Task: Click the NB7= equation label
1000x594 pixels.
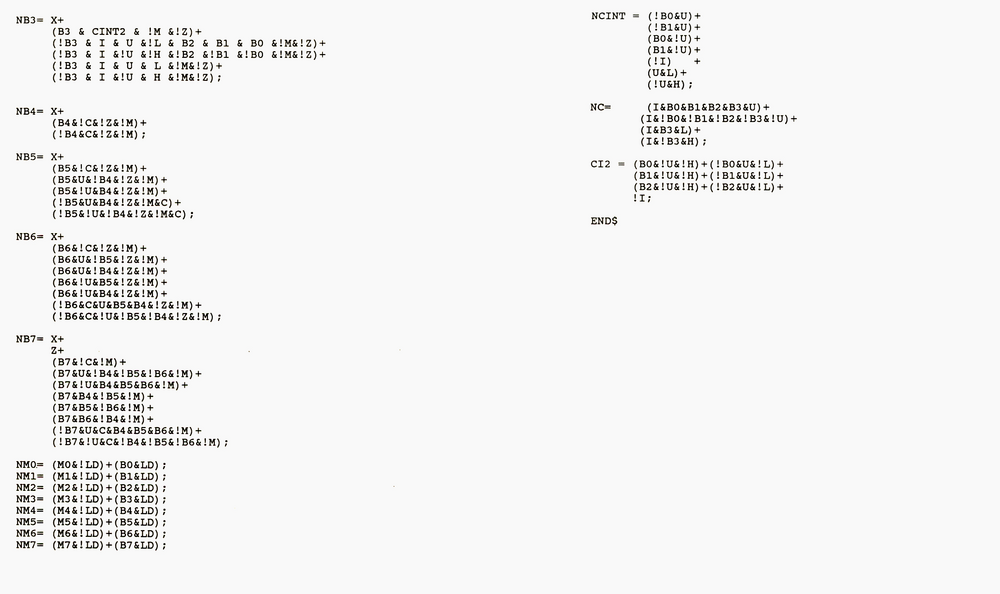Action: 29,340
